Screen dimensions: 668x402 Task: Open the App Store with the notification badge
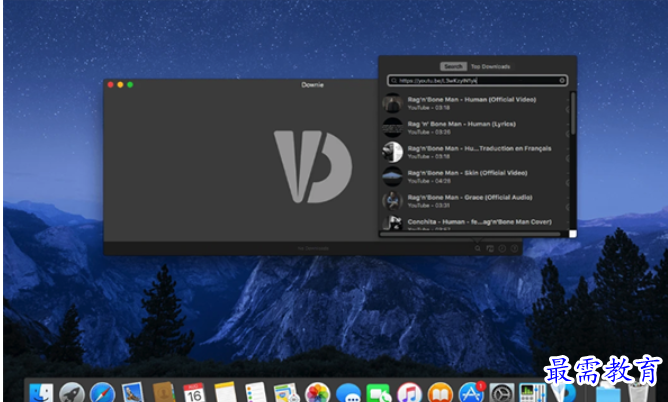[471, 392]
